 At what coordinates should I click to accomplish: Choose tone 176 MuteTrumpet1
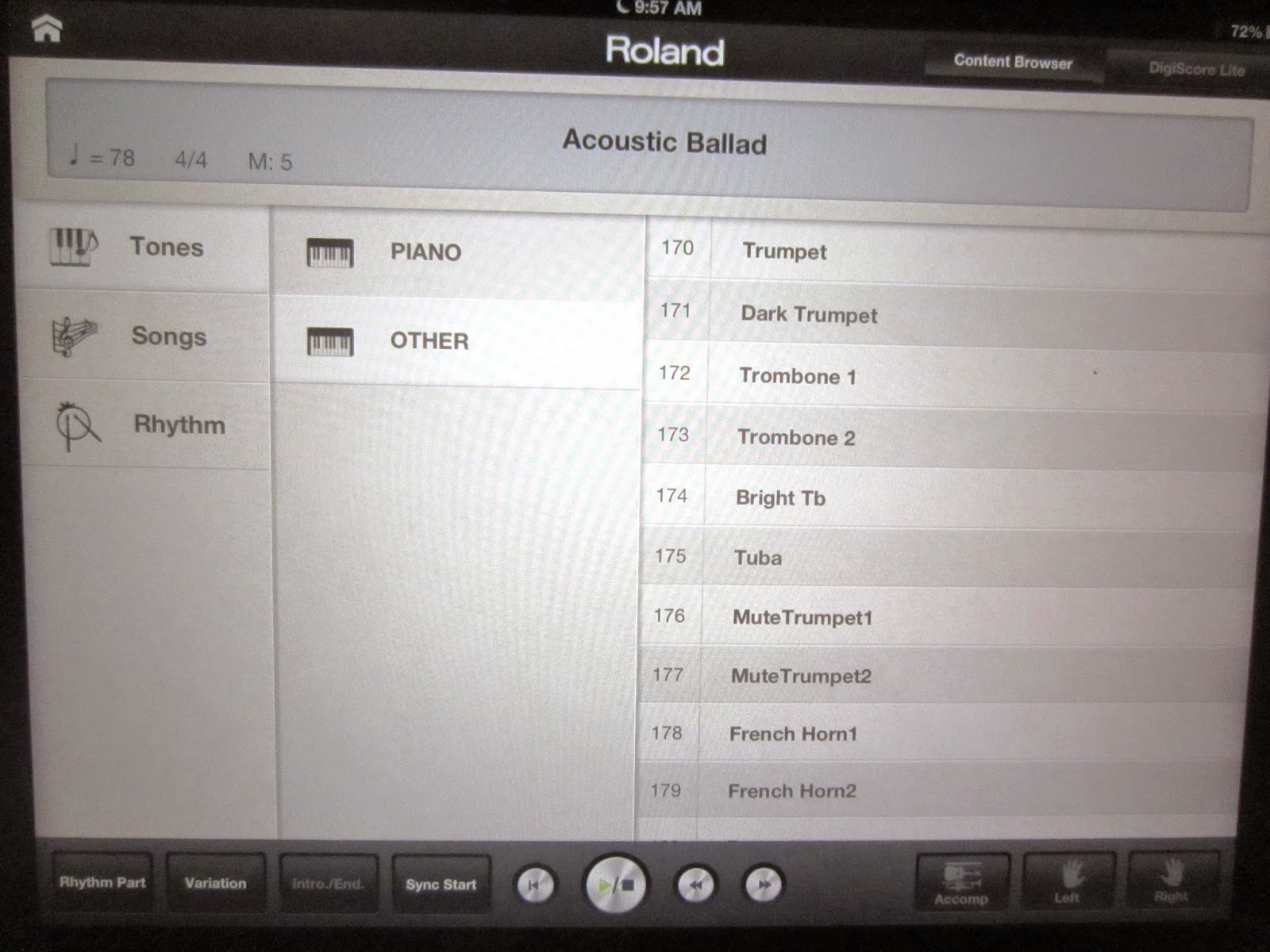[x=943, y=616]
